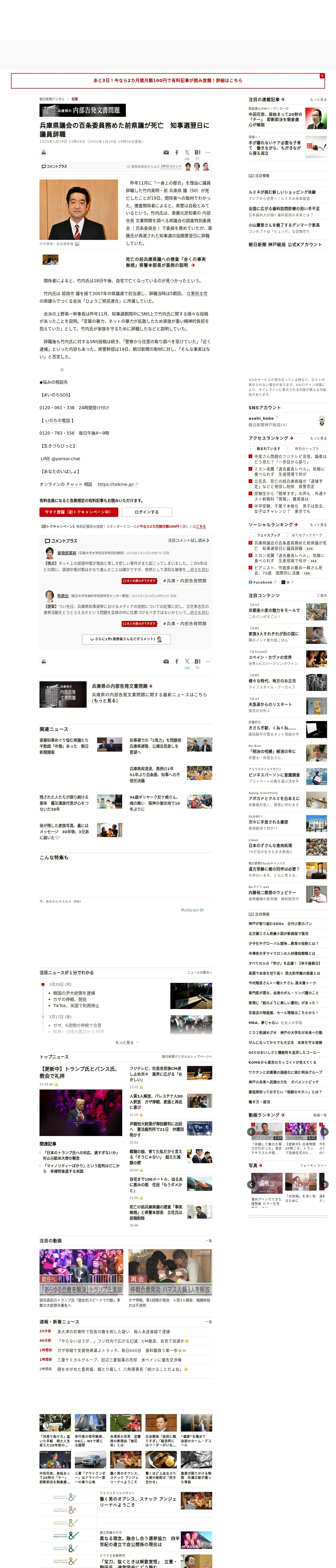The image size is (336, 1568).
Task: Click previous arrow on 写真 carousel
Action: pos(251,1185)
